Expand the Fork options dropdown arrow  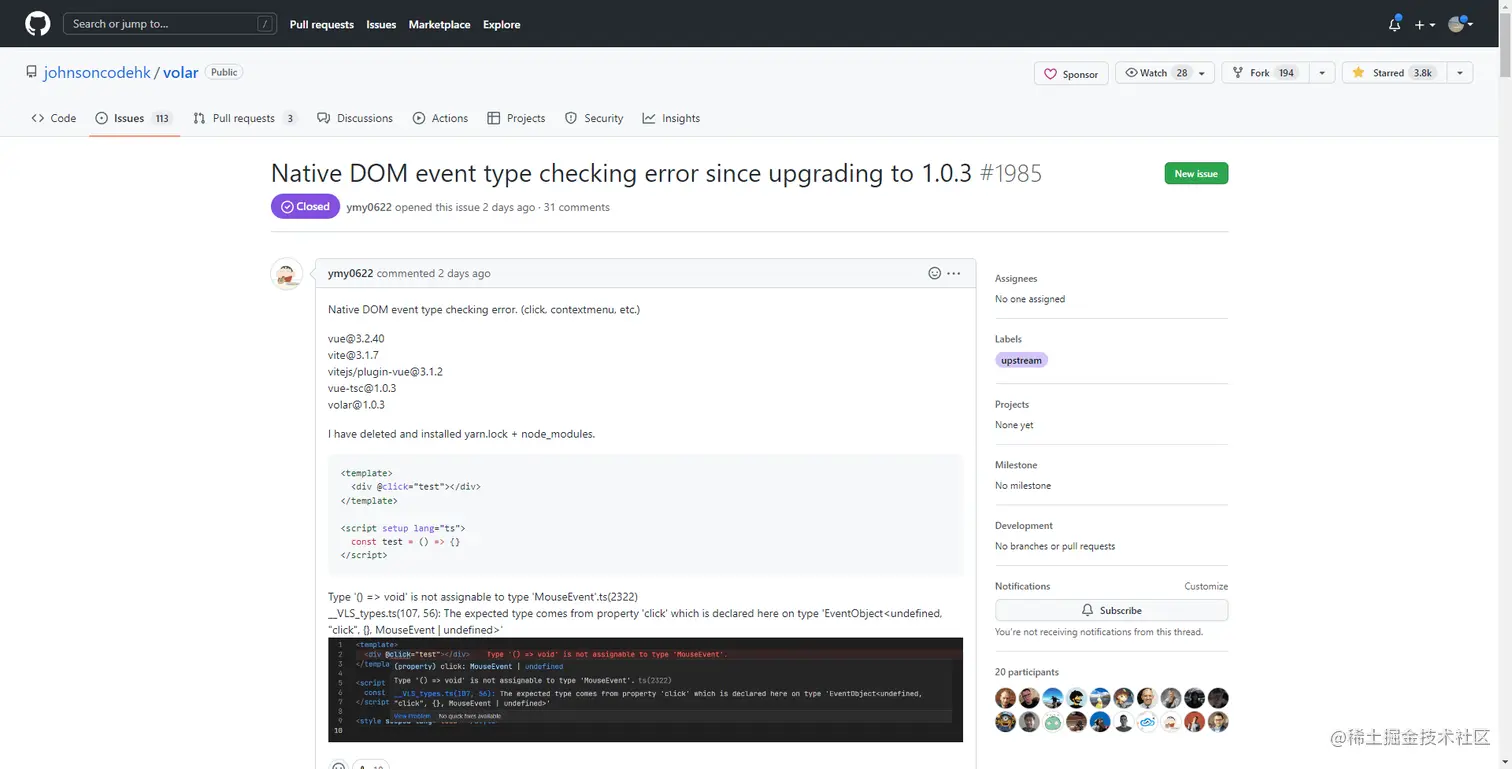coord(1322,73)
